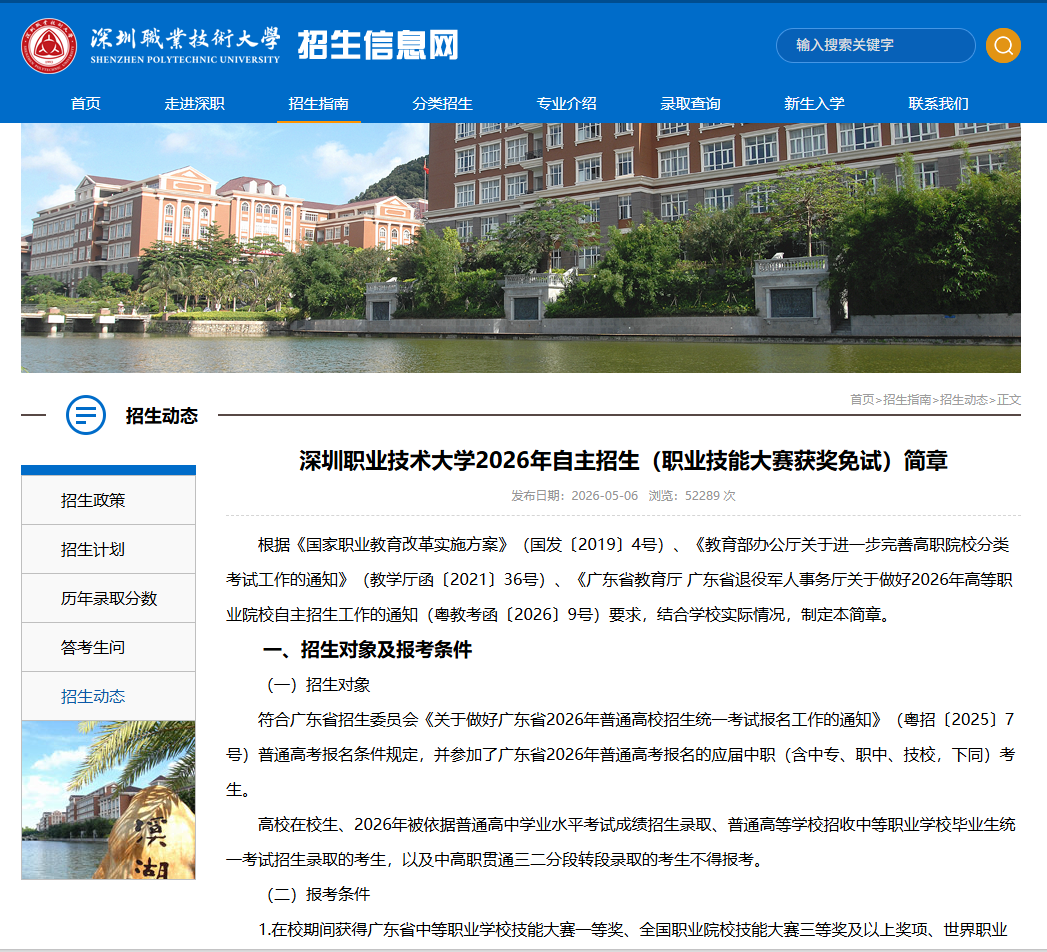1047x952 pixels.
Task: Open the 分类招生 nav menu item
Action: [442, 103]
